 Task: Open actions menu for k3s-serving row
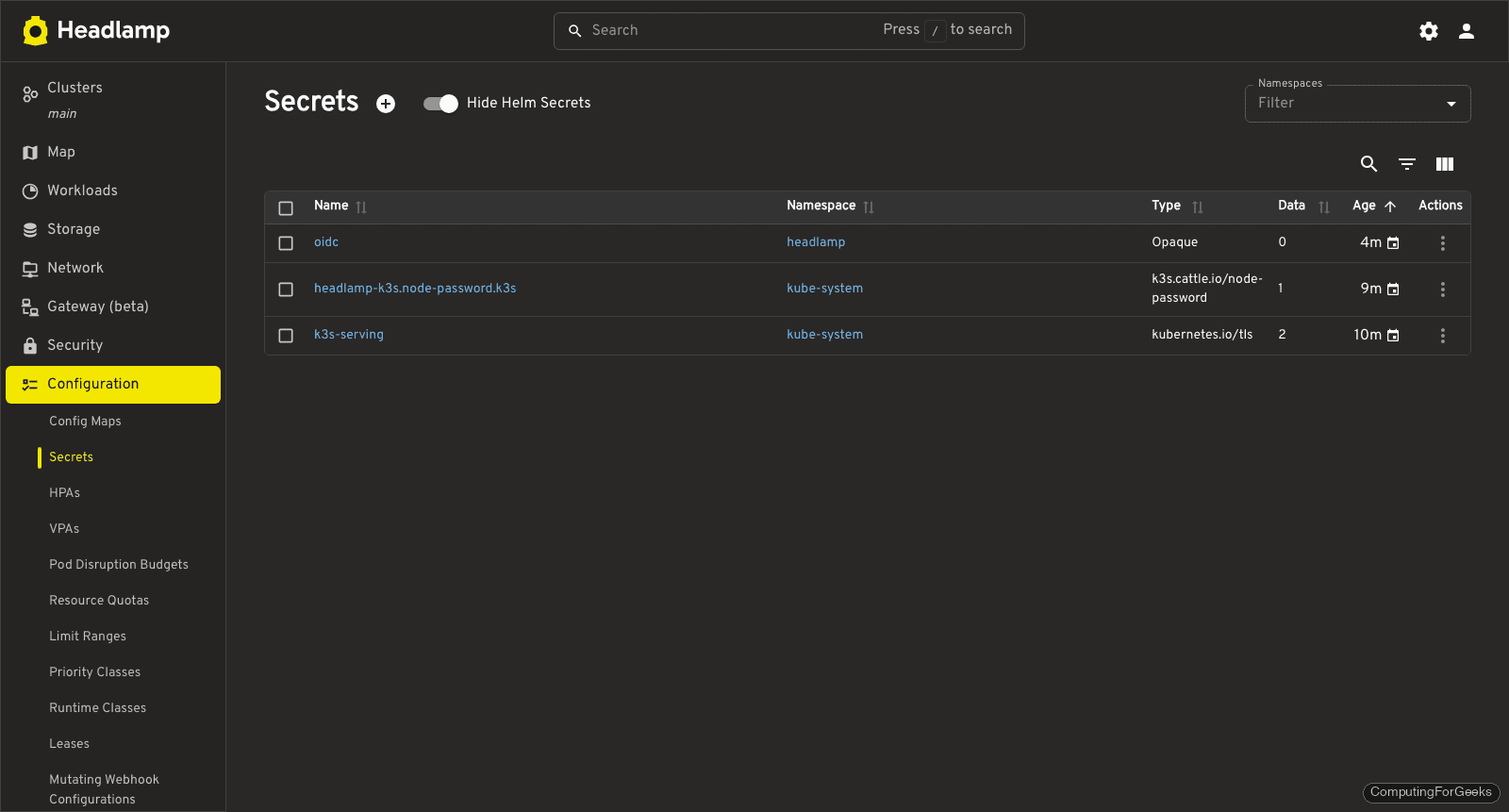[1442, 336]
